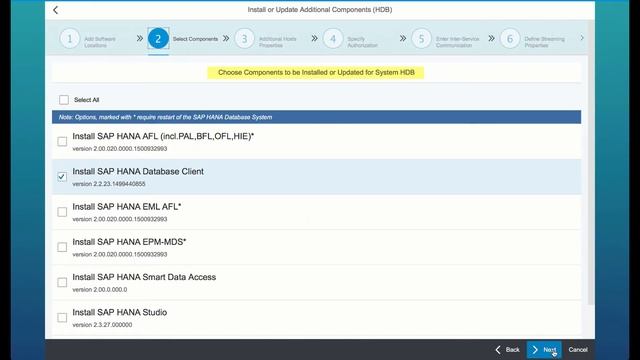Open step 6 Define Streaming Properties
The height and width of the screenshot is (360, 640).
pos(510,39)
